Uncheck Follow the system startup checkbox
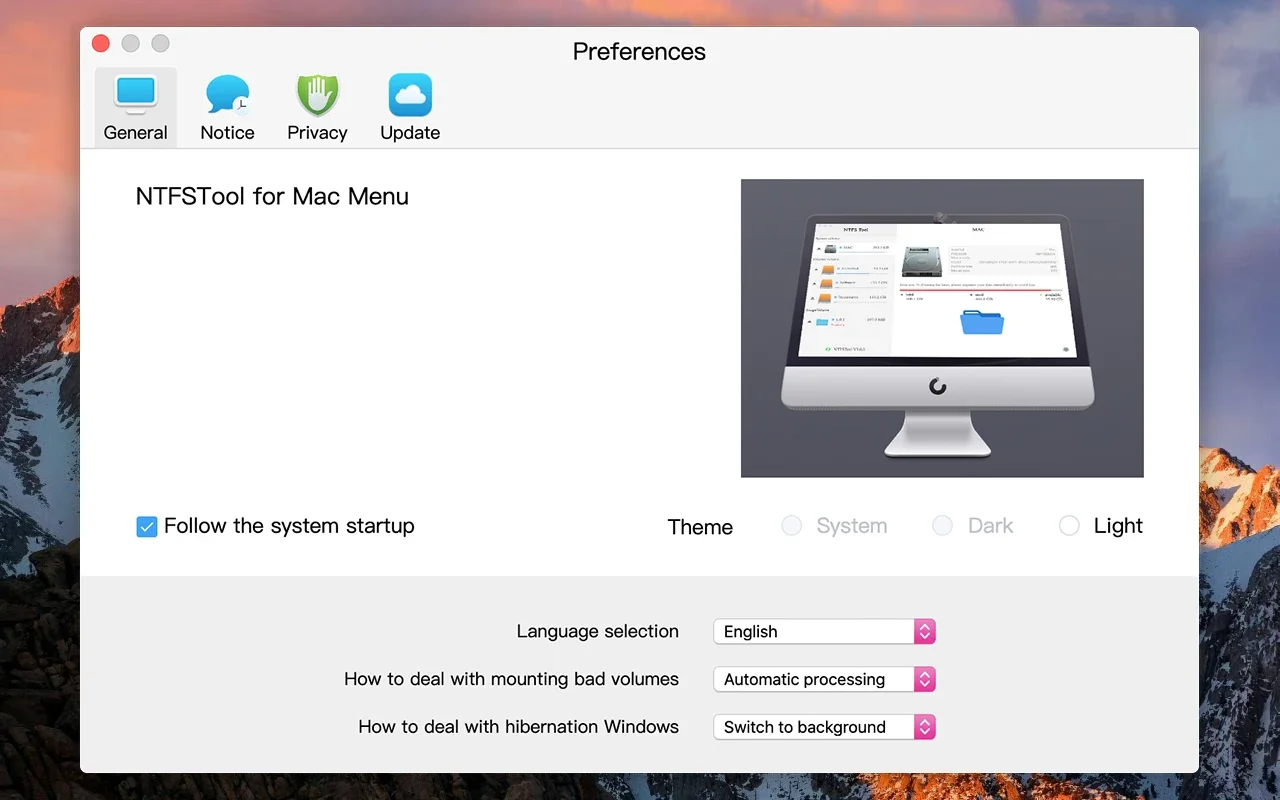 click(147, 527)
